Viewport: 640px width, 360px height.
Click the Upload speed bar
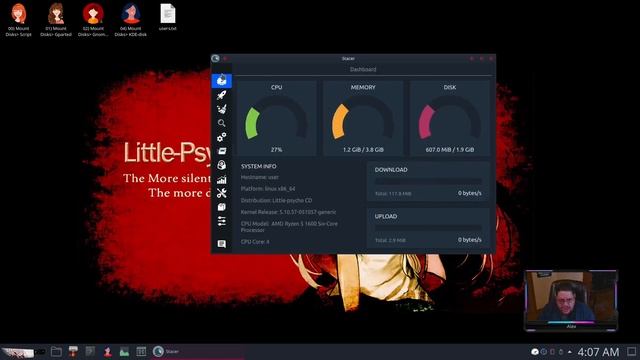428,228
